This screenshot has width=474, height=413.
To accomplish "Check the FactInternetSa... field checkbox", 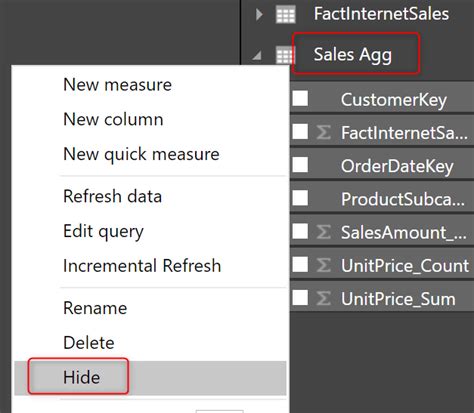I will tap(300, 132).
